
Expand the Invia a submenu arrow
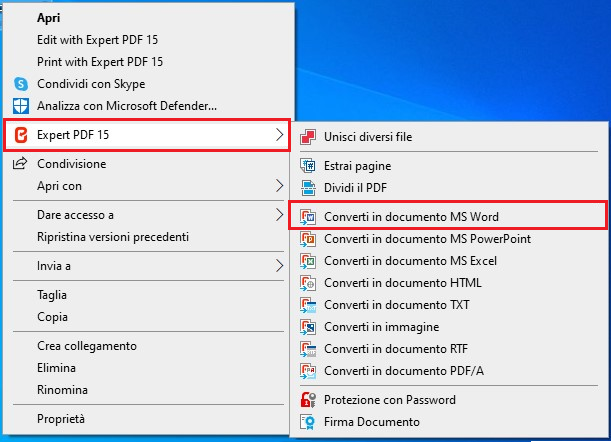[x=279, y=266]
